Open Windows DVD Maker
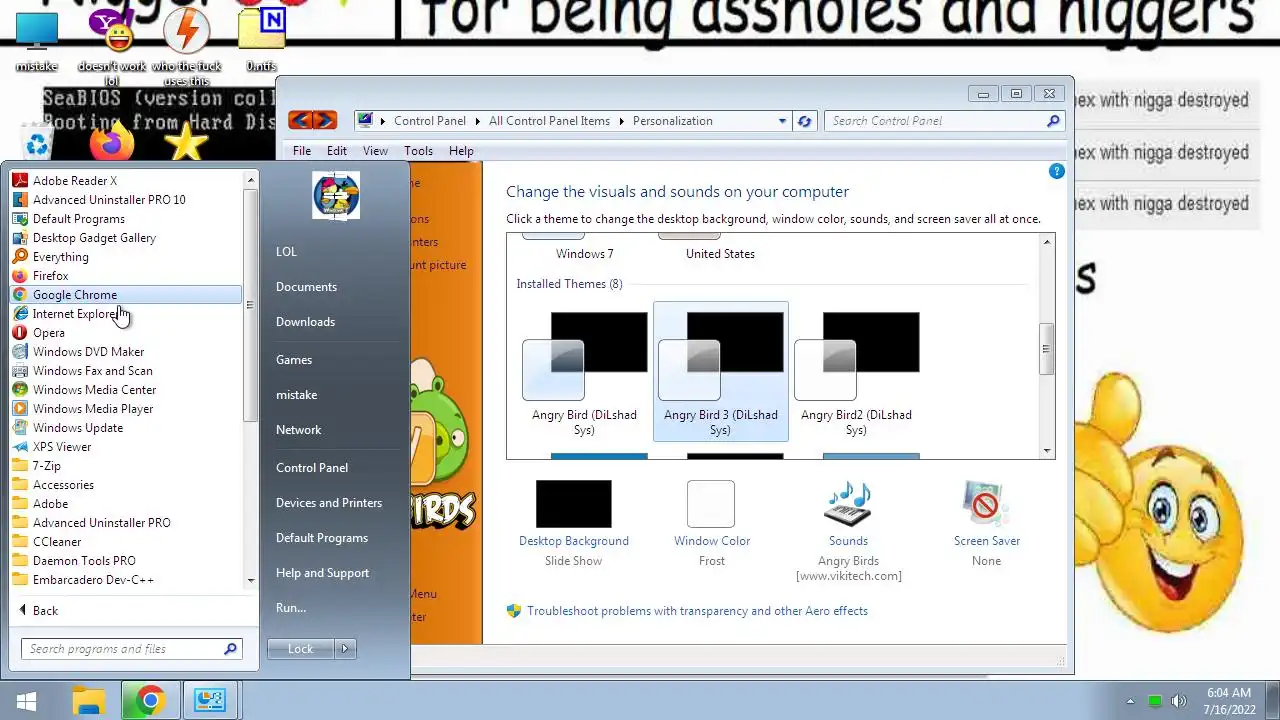The height and width of the screenshot is (720, 1280). coord(88,352)
